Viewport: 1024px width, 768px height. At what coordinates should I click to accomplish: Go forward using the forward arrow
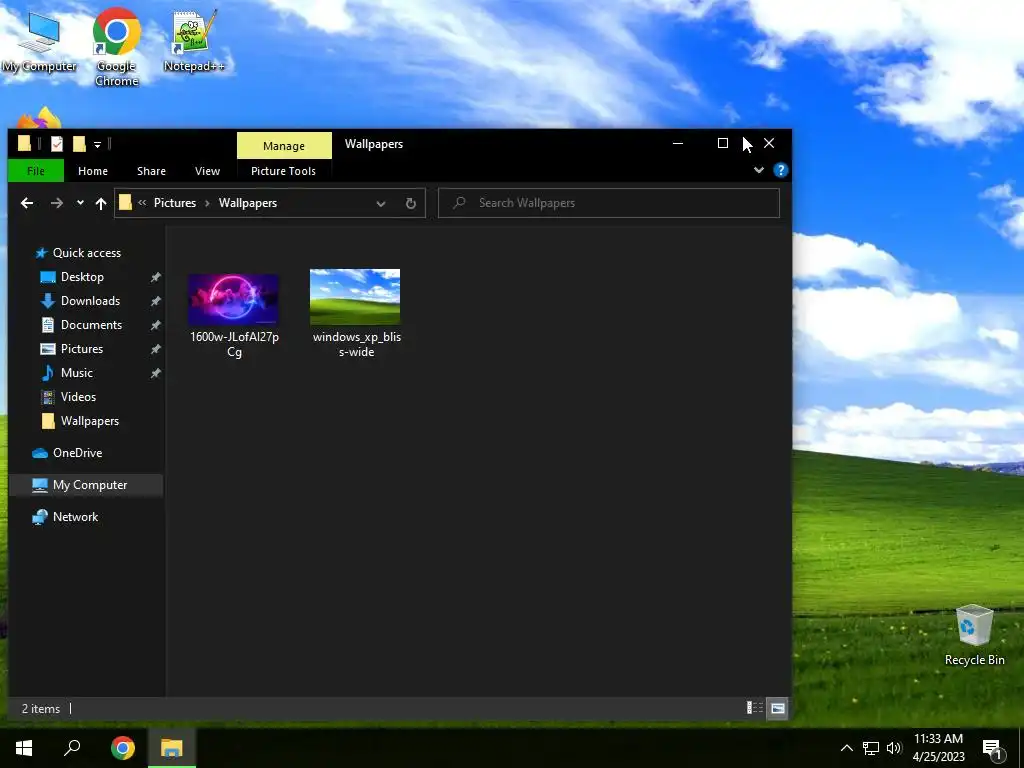click(x=57, y=203)
